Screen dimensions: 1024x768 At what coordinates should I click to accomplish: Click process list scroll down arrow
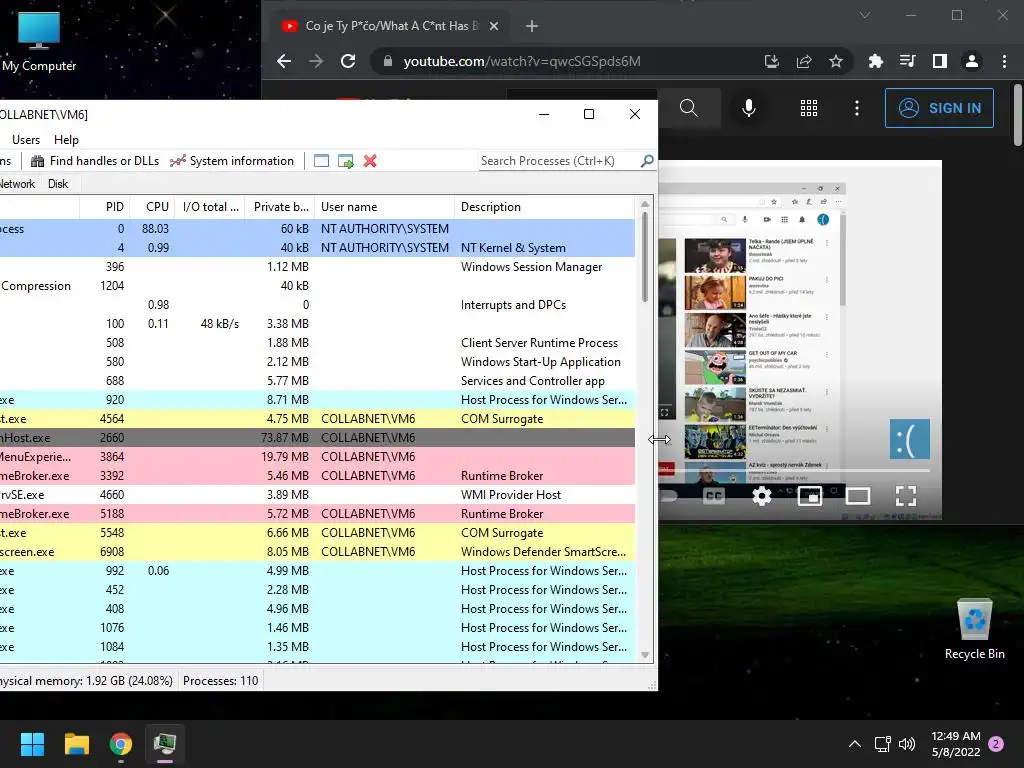pyautogui.click(x=645, y=655)
